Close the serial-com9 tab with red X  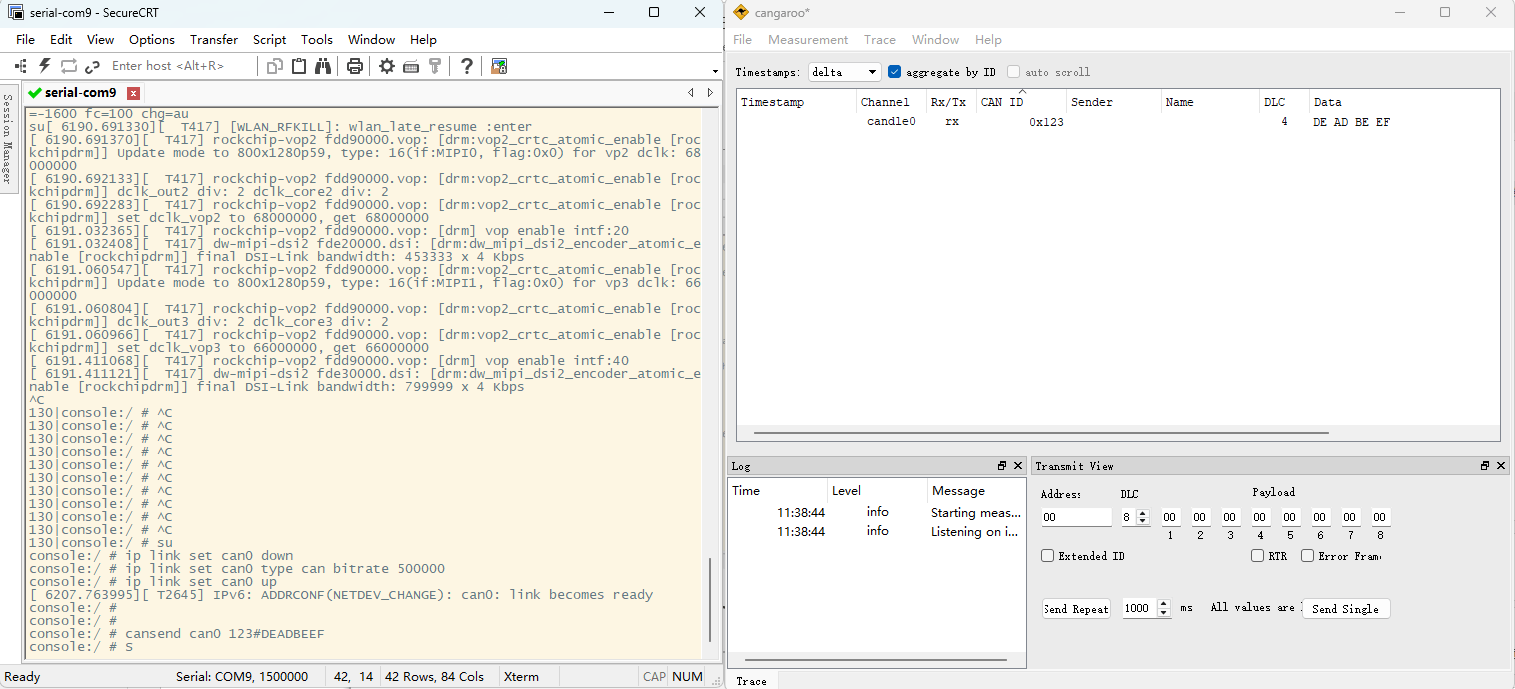133,93
